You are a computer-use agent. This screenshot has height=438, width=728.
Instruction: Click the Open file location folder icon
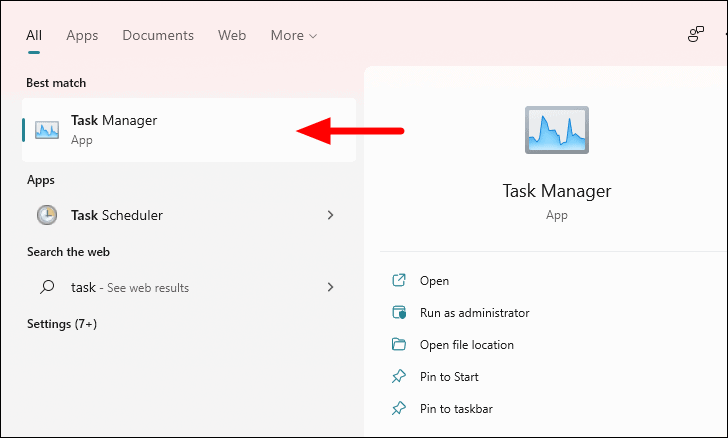pos(399,345)
